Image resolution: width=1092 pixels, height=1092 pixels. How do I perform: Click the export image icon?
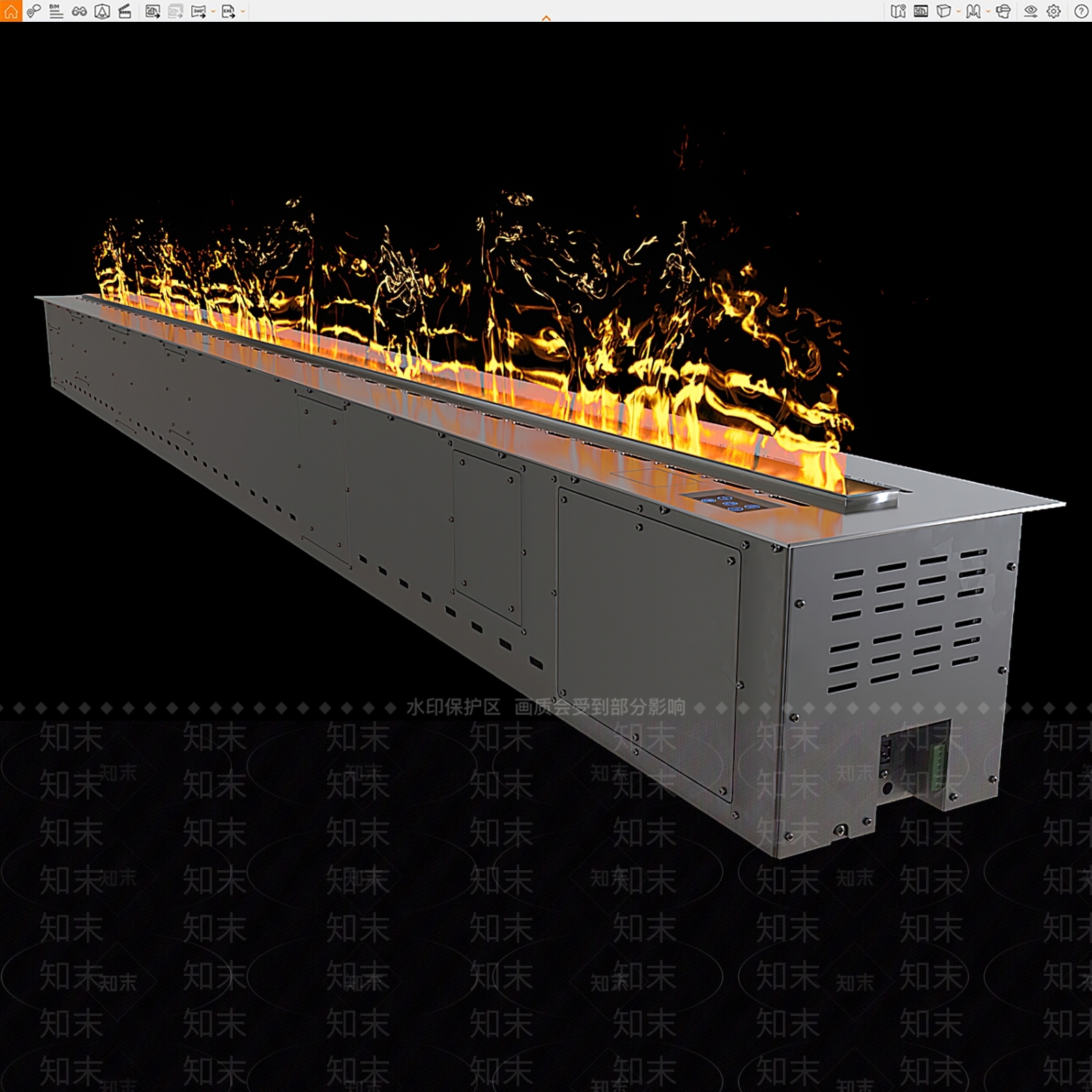153,11
